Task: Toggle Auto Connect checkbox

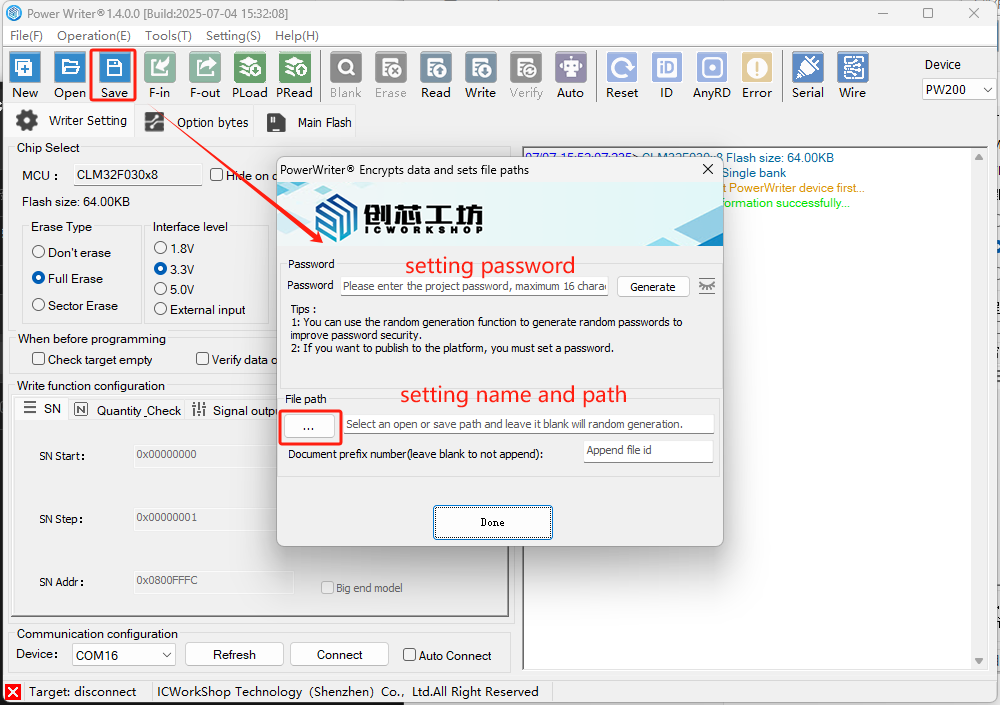Action: coord(409,655)
